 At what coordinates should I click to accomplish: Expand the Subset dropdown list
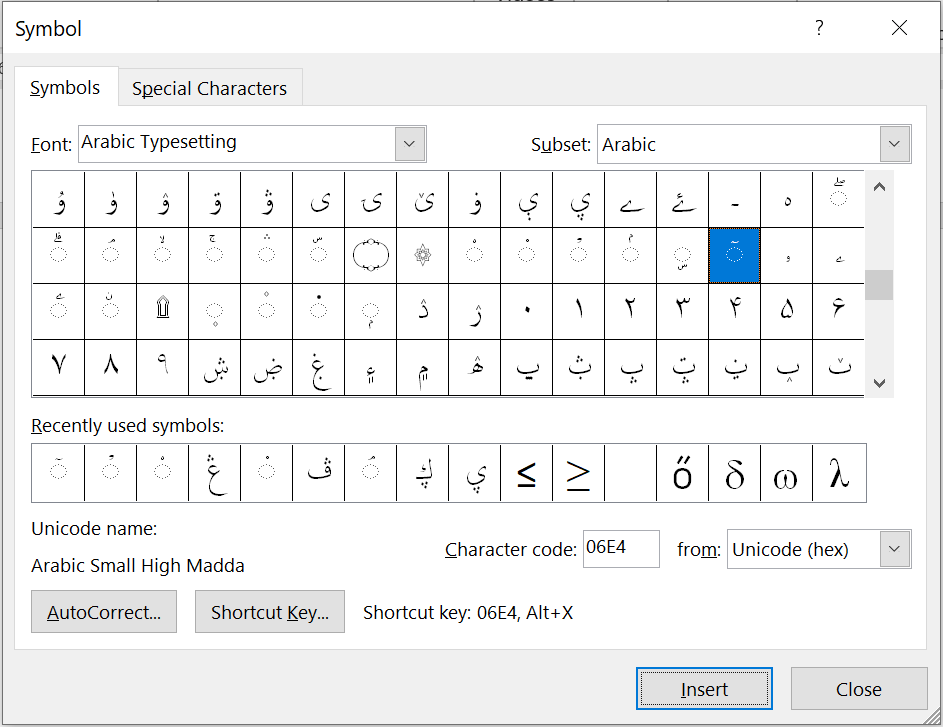[x=894, y=144]
